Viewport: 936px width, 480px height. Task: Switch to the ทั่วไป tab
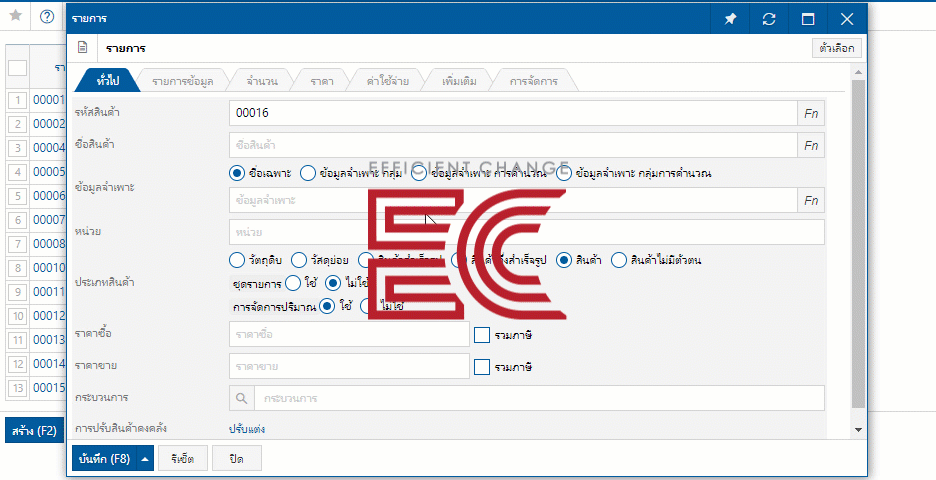tap(107, 81)
